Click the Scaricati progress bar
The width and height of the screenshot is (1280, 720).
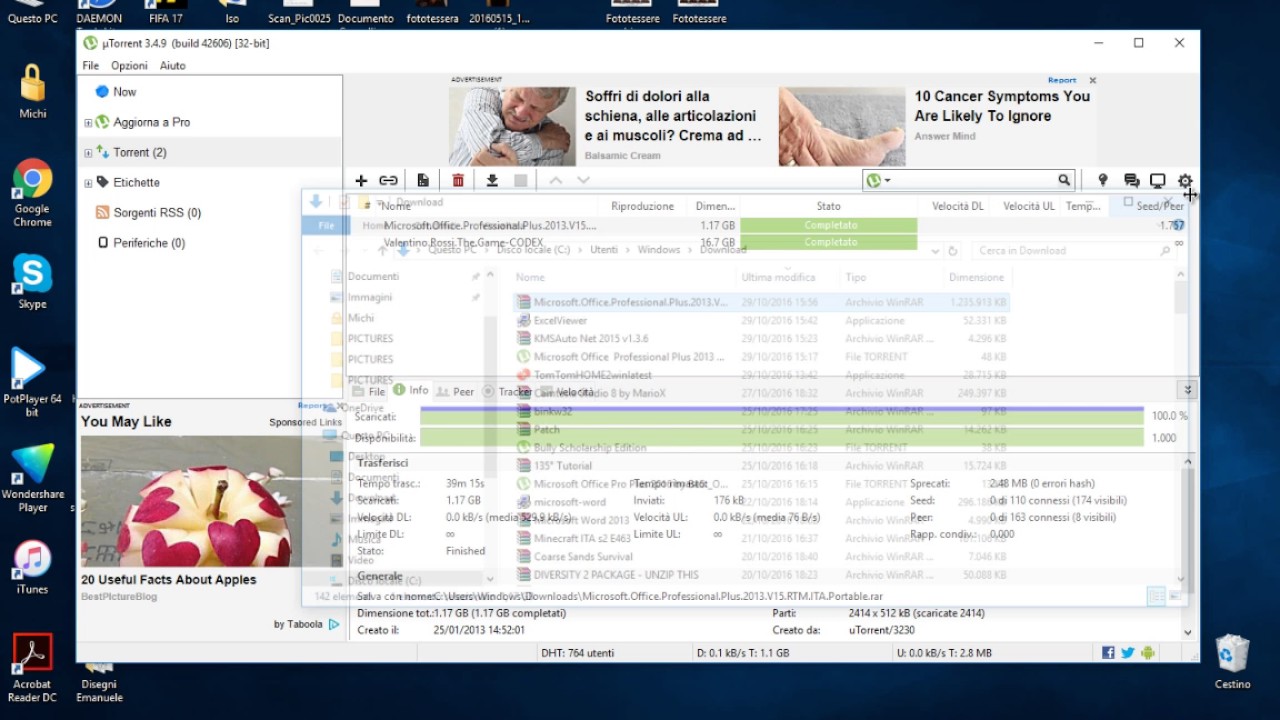click(781, 415)
